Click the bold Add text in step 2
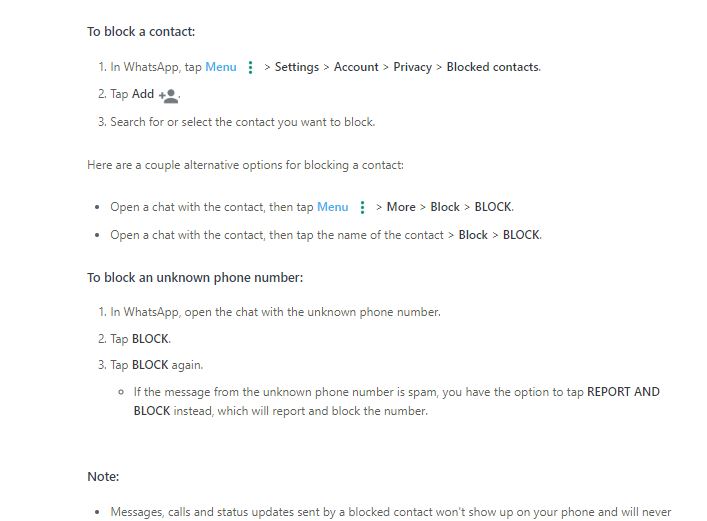The width and height of the screenshot is (707, 521). tap(143, 95)
